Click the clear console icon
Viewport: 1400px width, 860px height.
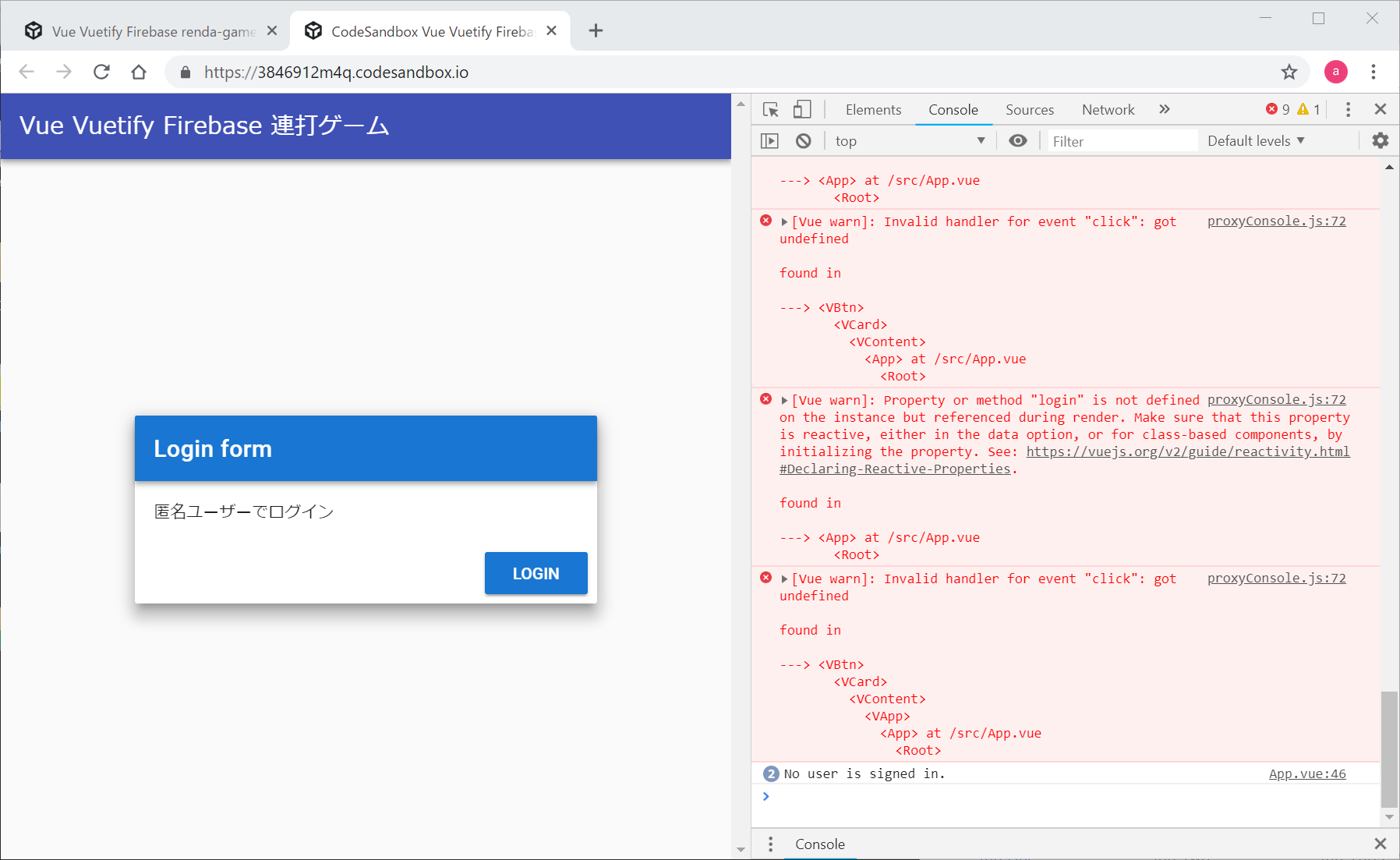(x=803, y=141)
